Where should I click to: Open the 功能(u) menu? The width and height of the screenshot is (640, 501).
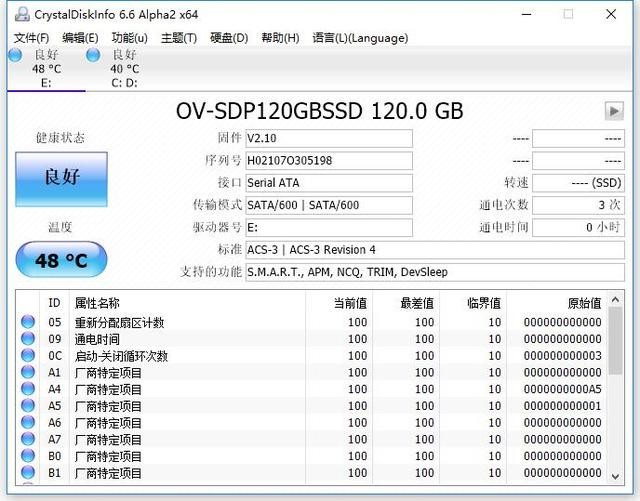(129, 38)
